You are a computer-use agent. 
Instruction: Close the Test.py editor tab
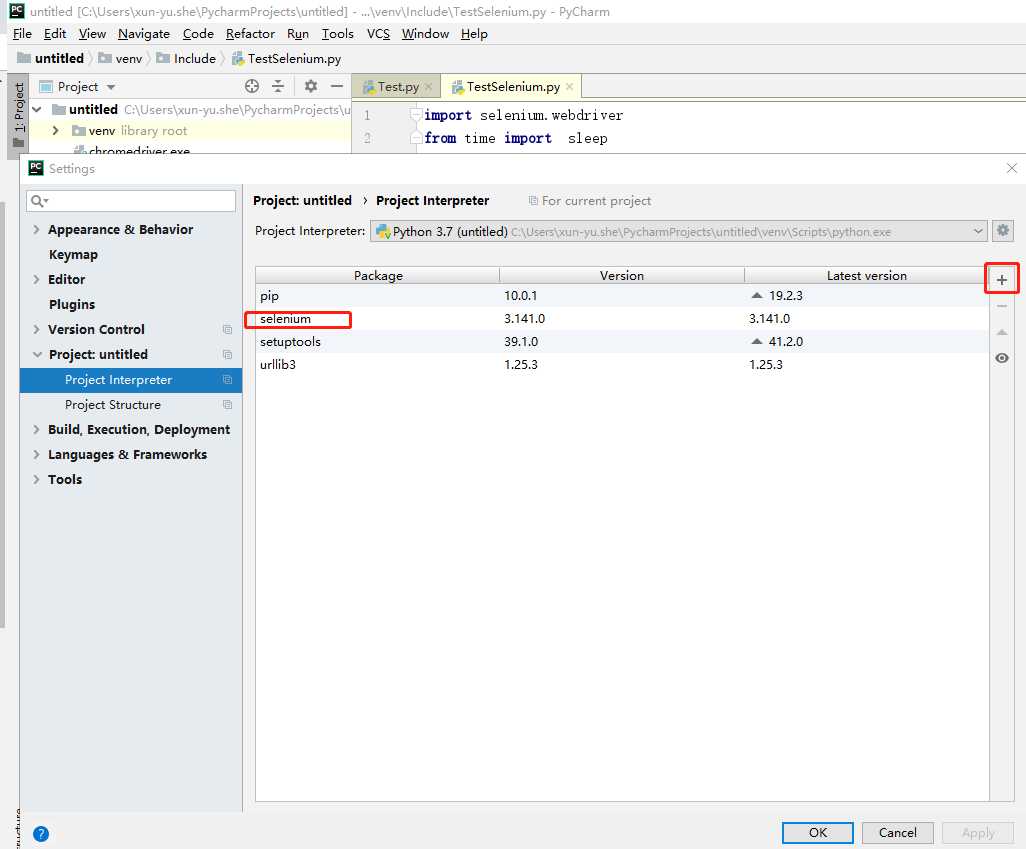429,86
